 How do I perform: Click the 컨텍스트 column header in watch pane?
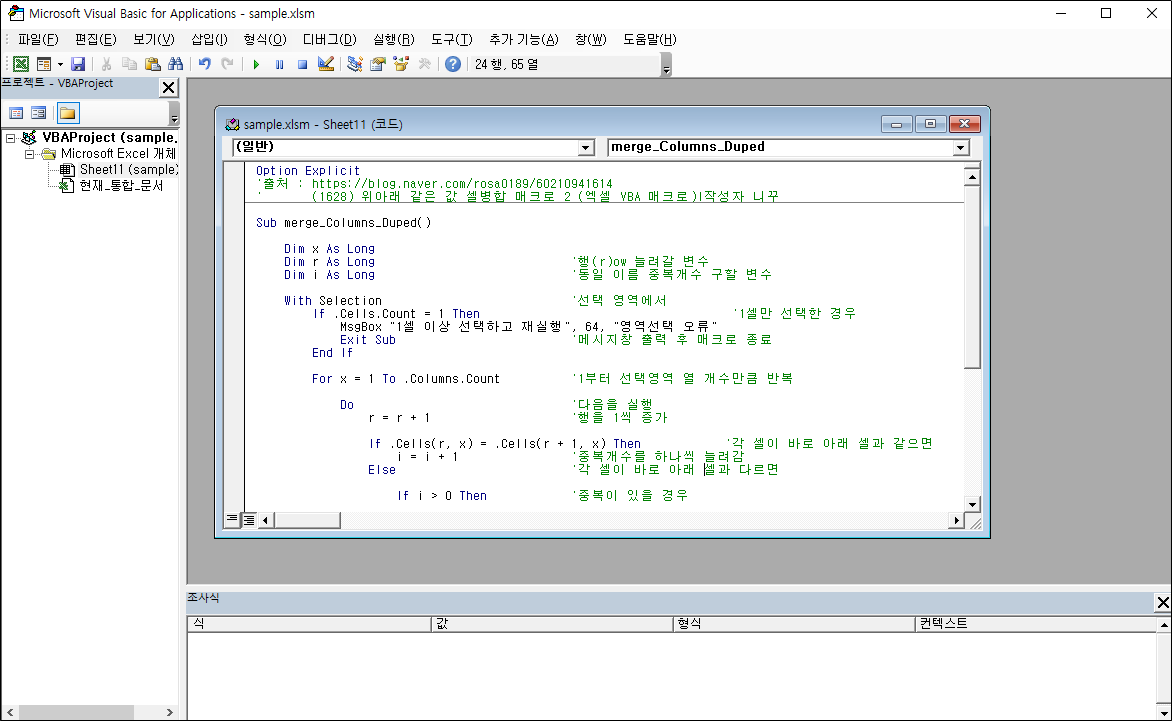[x=1036, y=623]
